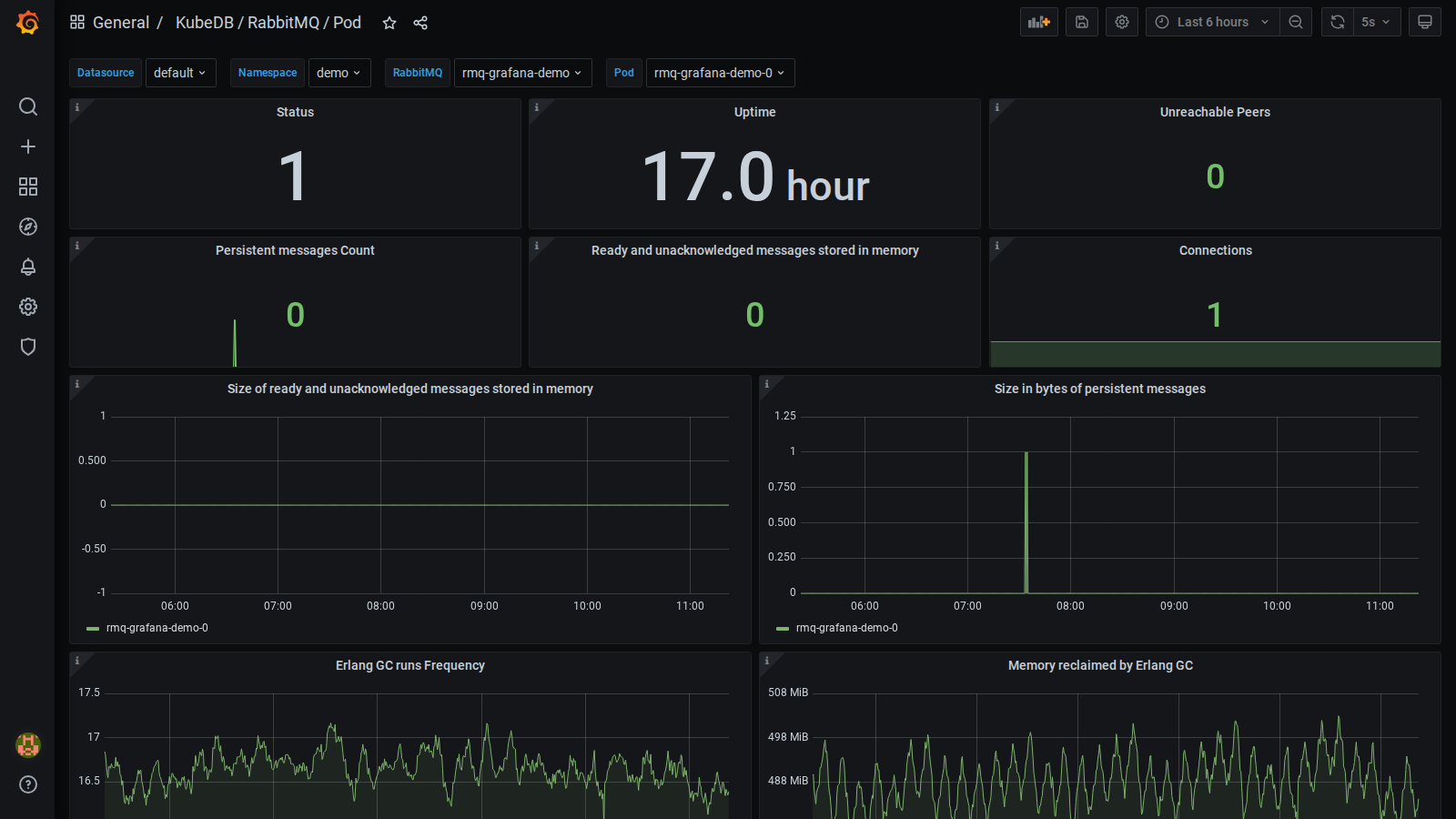This screenshot has width=1456, height=819.
Task: Click KubeDB / RabbitMQ / Pod dashboard title
Action: click(x=268, y=23)
